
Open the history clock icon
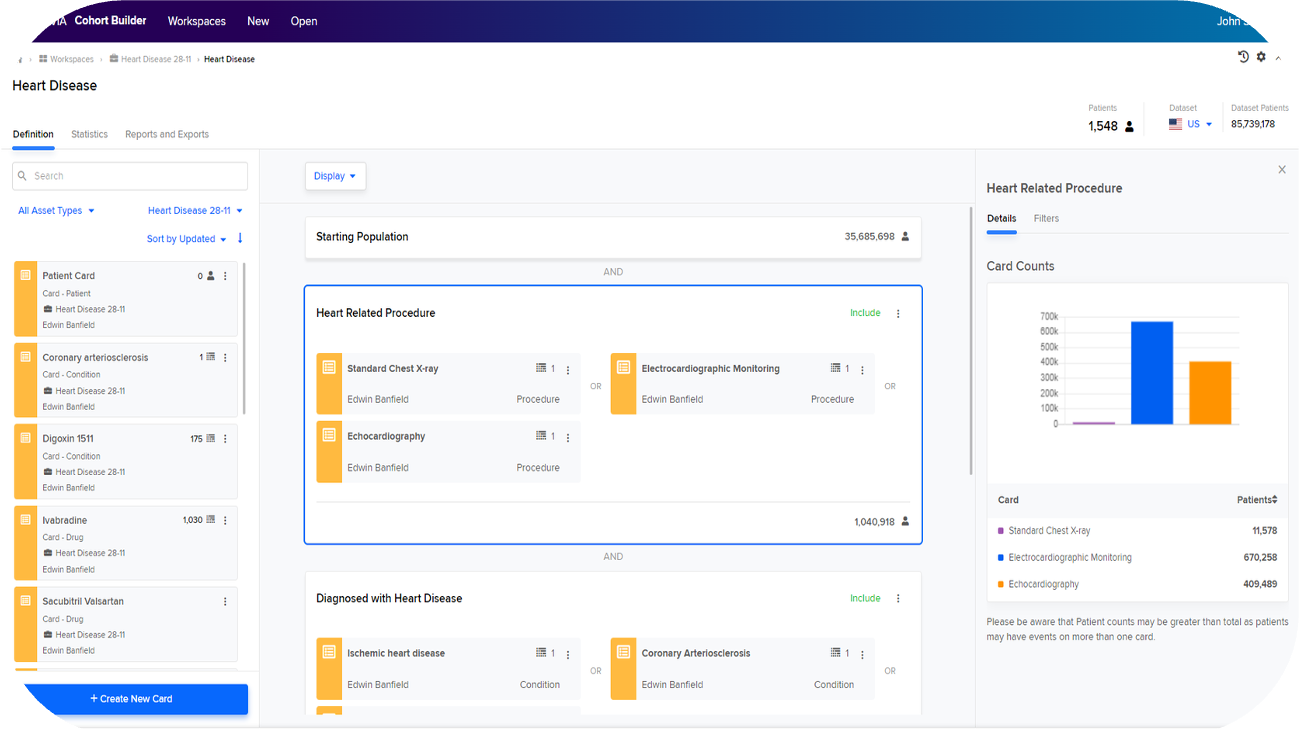(x=1243, y=57)
